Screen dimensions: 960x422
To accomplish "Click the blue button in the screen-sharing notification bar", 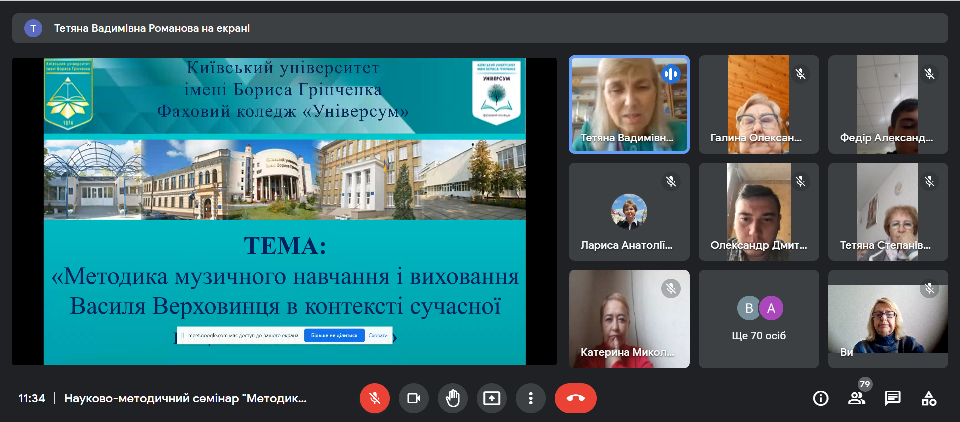I will (x=334, y=336).
